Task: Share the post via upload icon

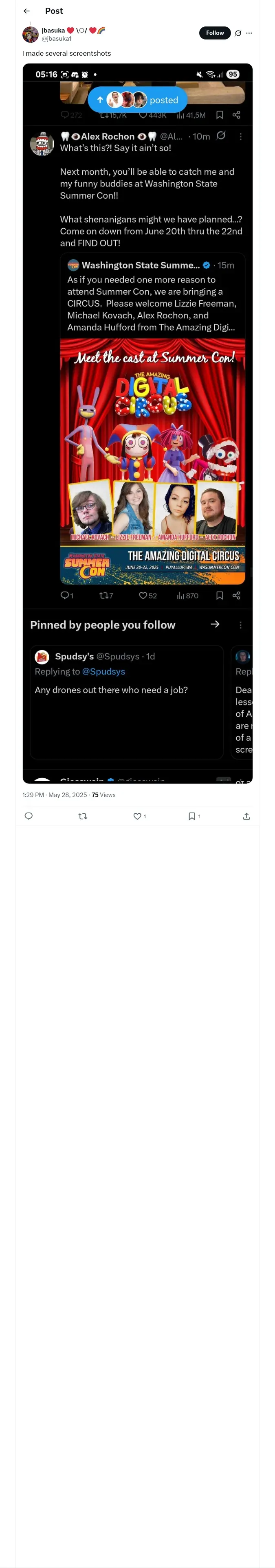Action: click(x=246, y=816)
